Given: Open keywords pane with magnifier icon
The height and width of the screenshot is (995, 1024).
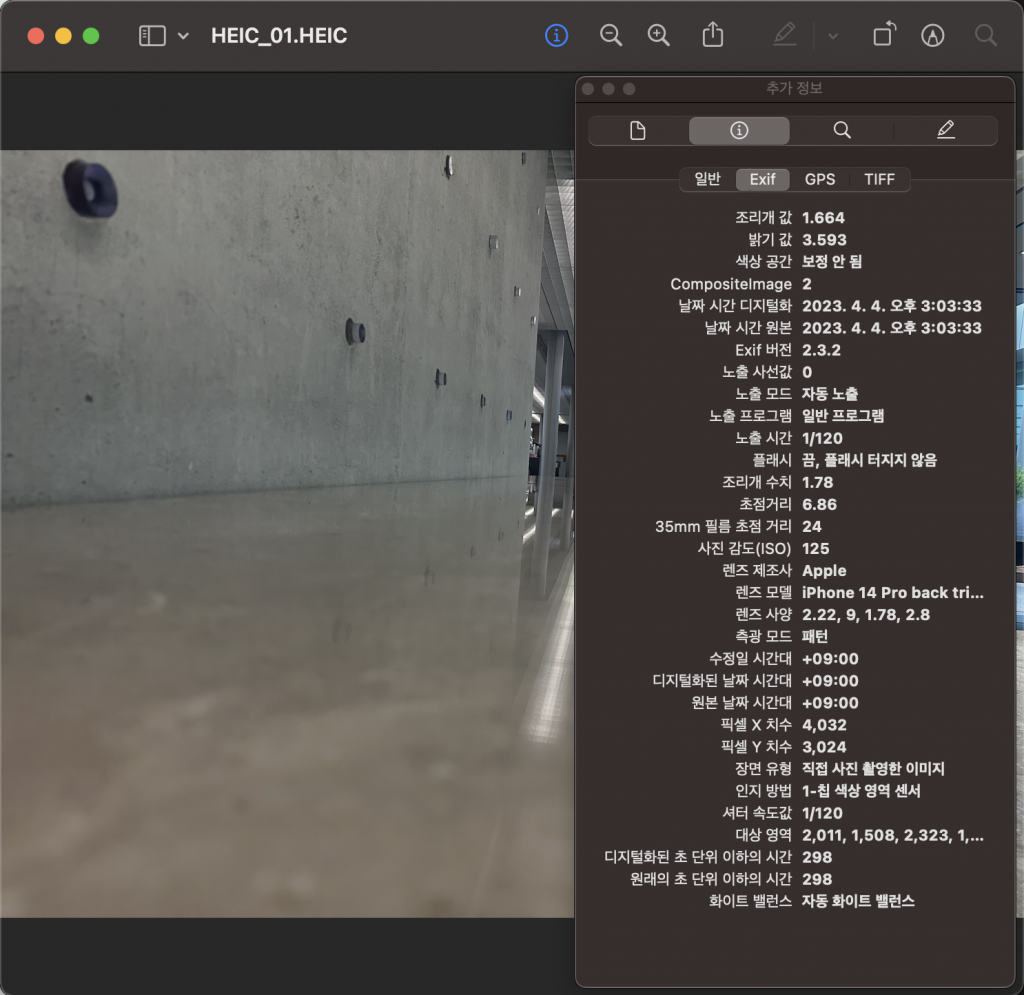Looking at the screenshot, I should point(842,131).
